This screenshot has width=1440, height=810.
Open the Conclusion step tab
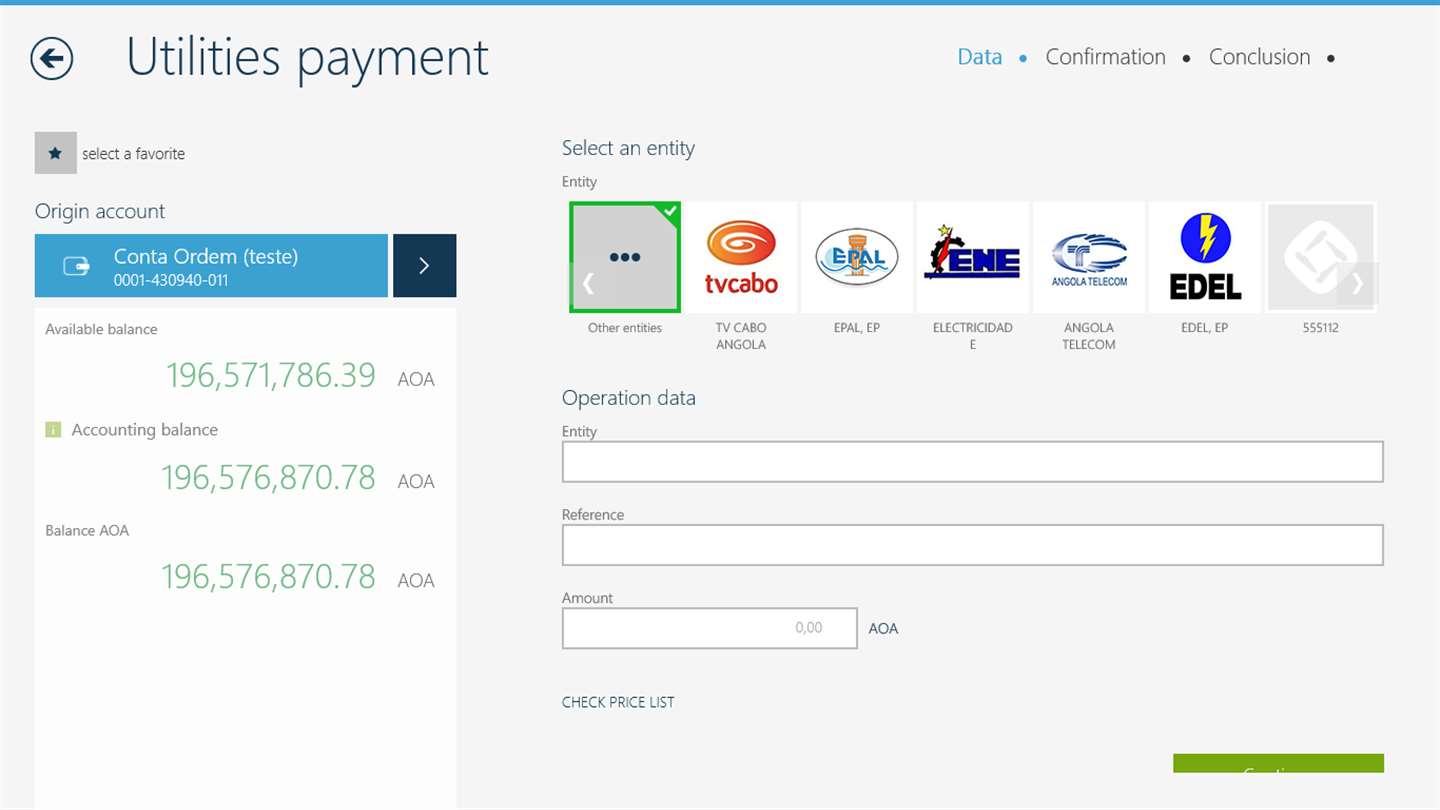pyautogui.click(x=1260, y=57)
